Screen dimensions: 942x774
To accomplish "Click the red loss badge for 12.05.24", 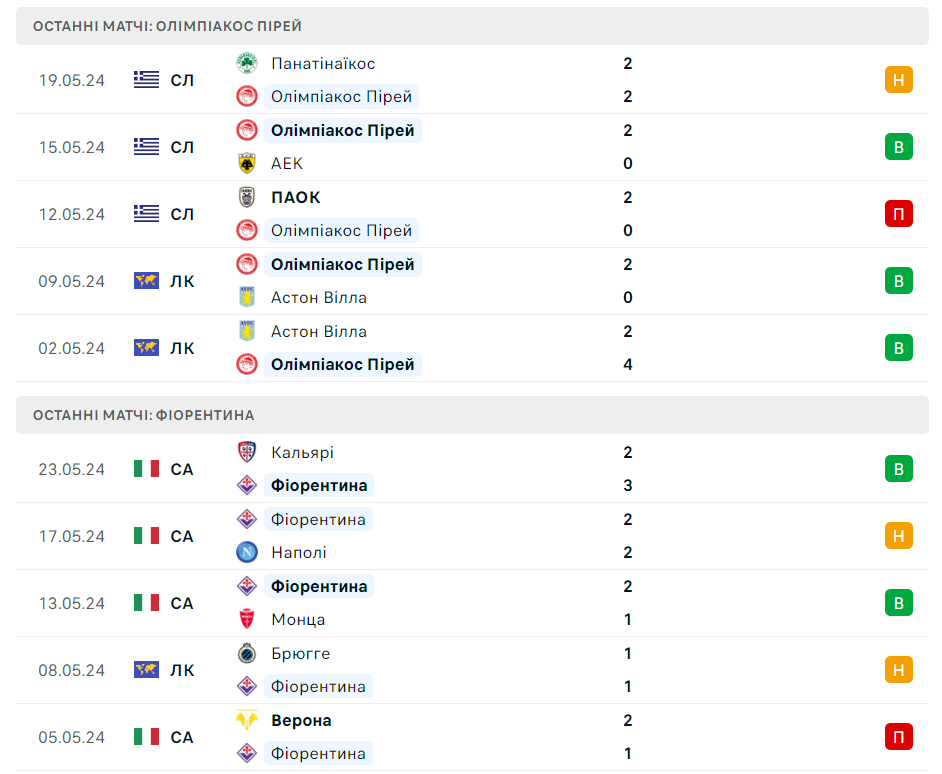I will coord(898,214).
